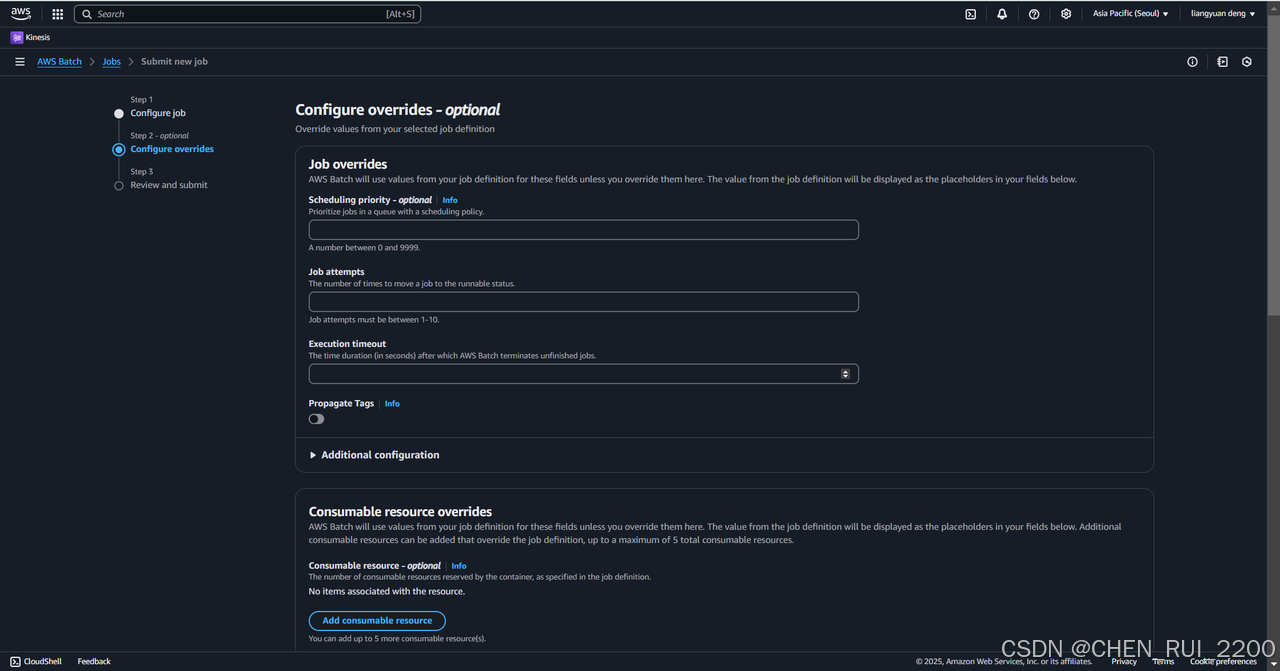Open the info panel icon at top right

1192,62
